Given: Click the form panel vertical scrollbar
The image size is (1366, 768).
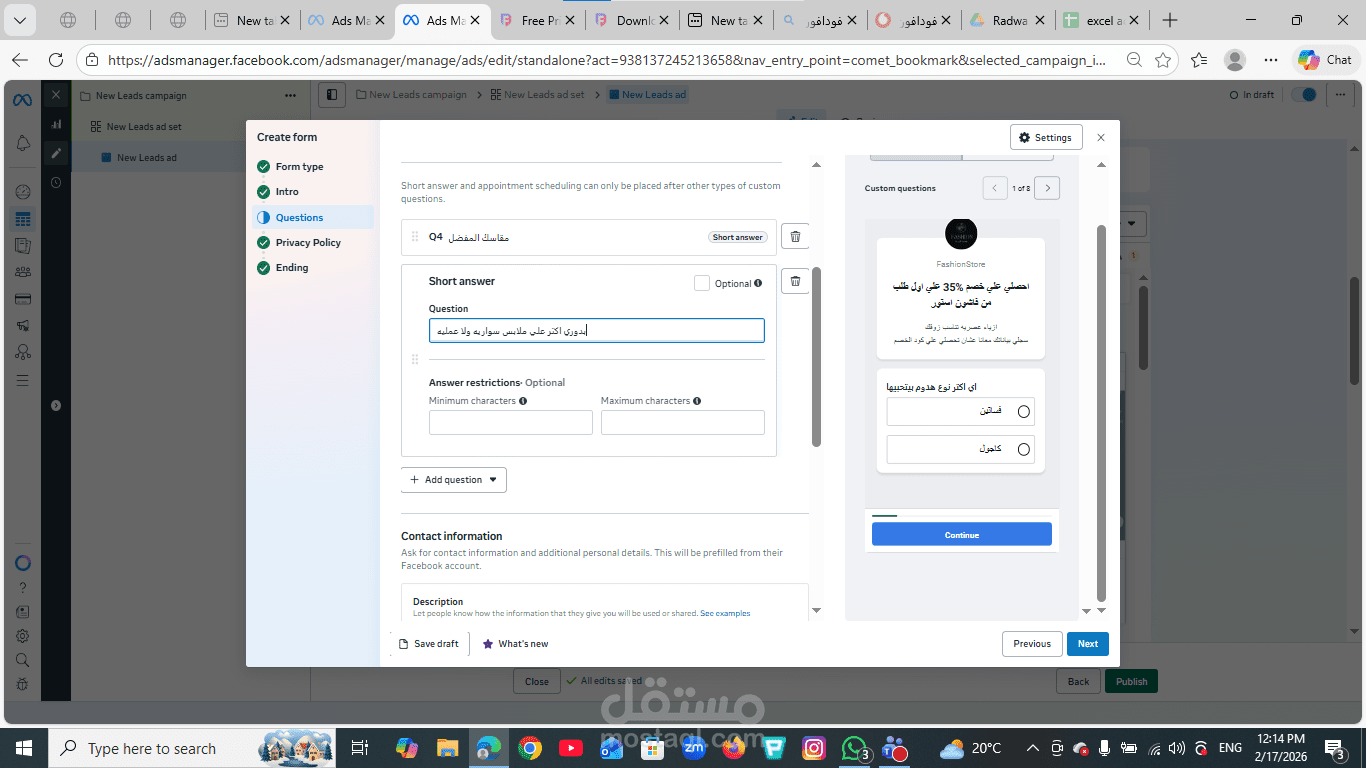Looking at the screenshot, I should click(816, 356).
